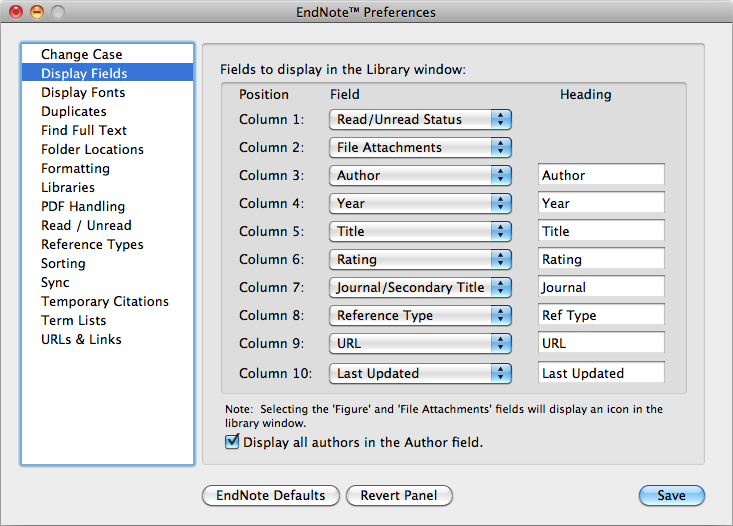733x526 pixels.
Task: Uncheck Display all authors in Author field
Action: point(232,442)
